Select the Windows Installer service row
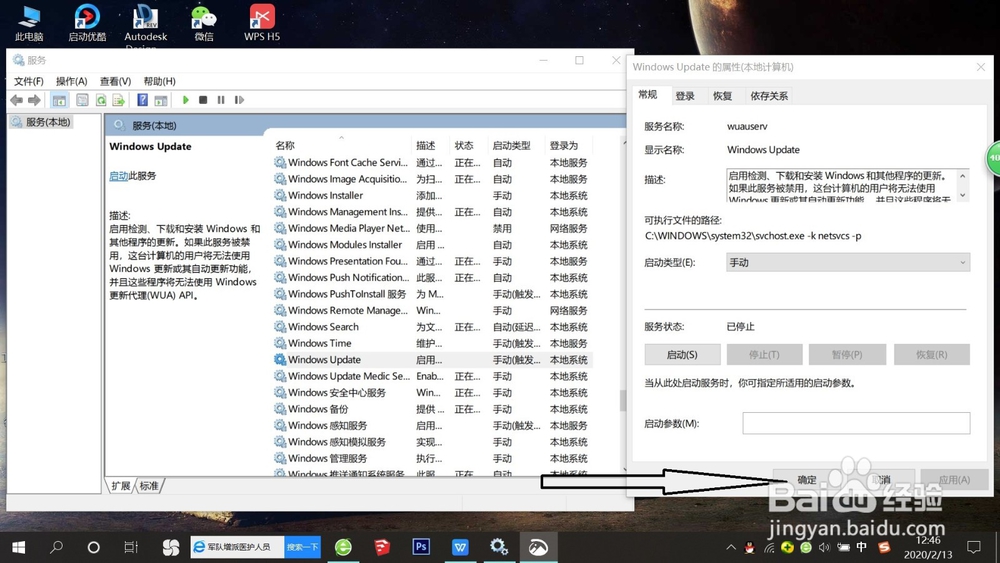 (432, 196)
